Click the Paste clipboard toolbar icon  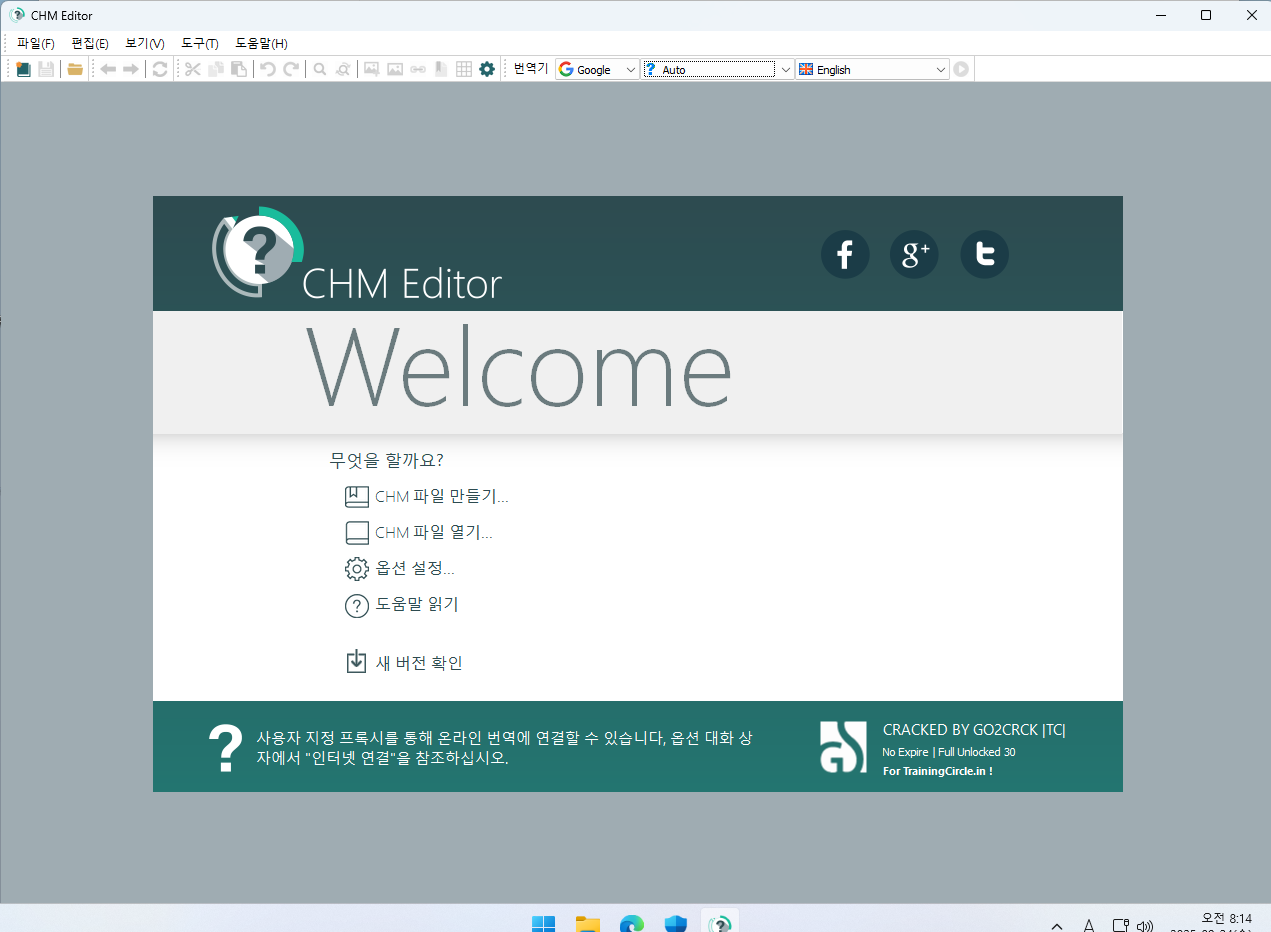tap(238, 69)
